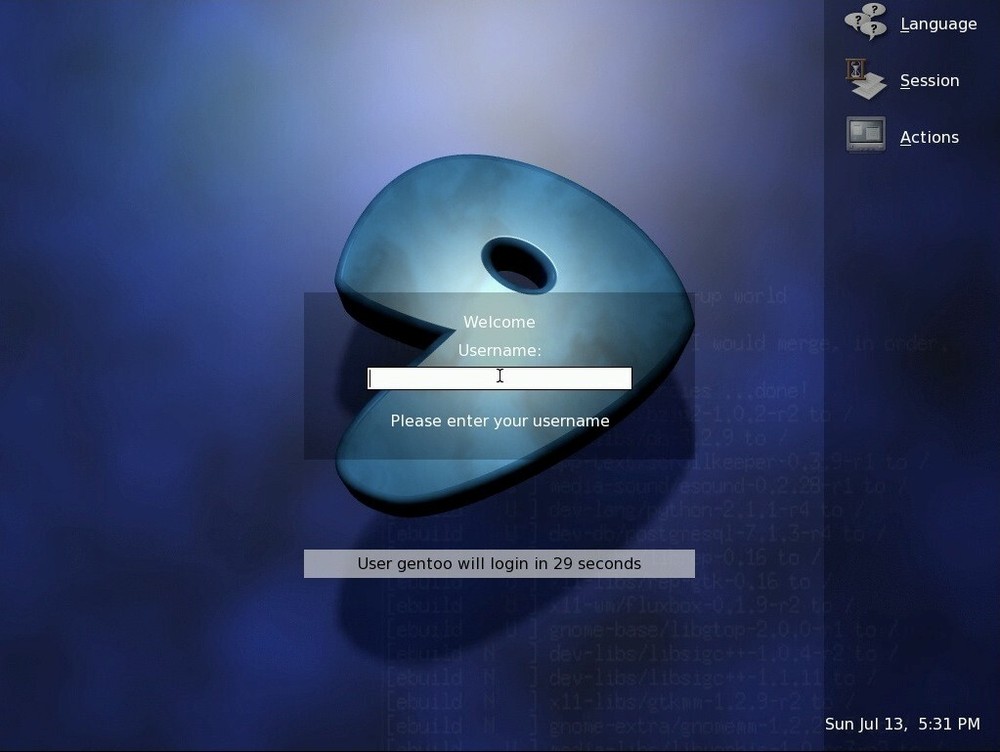The image size is (1000, 752).
Task: Click the gentoo auto-login countdown bar
Action: (x=499, y=563)
